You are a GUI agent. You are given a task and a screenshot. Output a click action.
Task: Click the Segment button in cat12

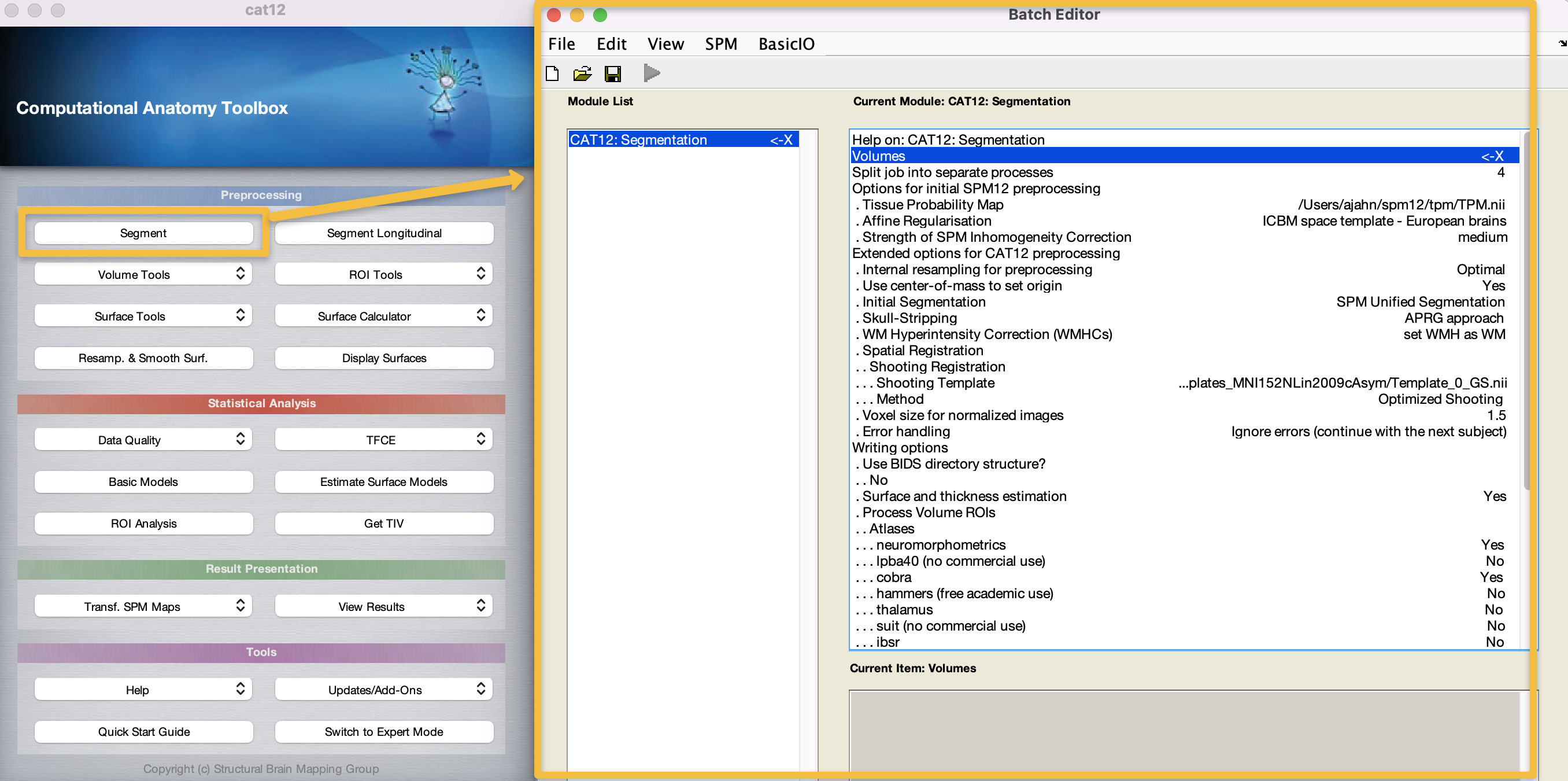point(143,233)
